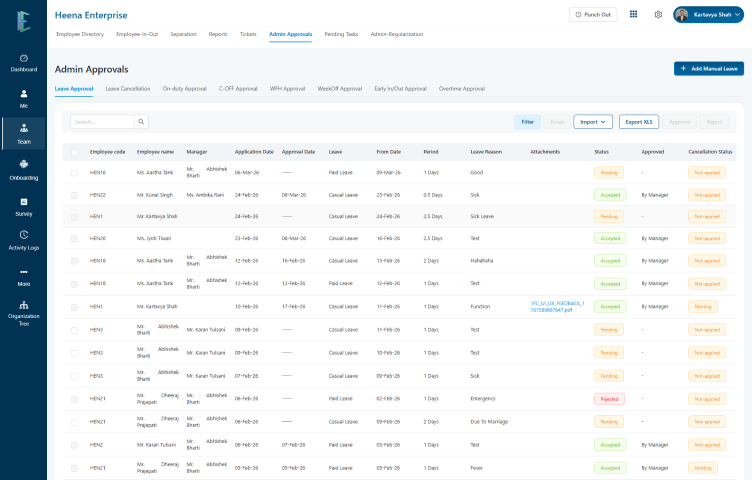Click into the Search input field
The width and height of the screenshot is (752, 480).
point(102,122)
